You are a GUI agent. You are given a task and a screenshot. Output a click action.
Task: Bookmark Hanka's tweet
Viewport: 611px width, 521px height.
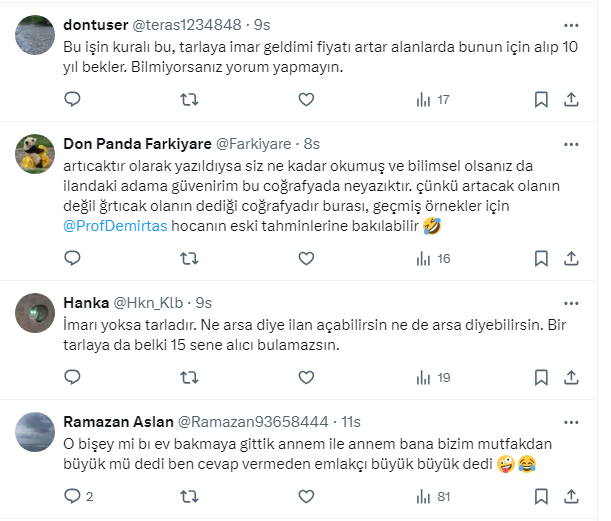541,378
